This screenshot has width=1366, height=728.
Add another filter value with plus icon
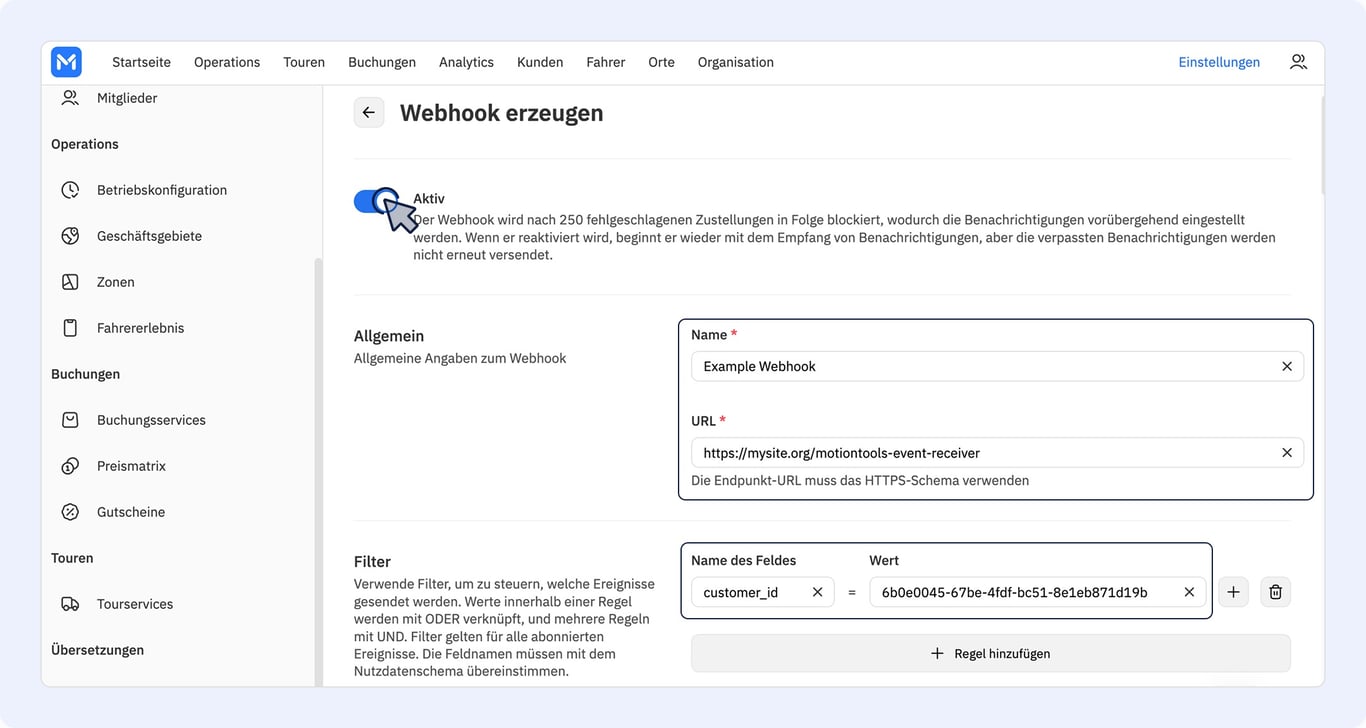[1233, 592]
